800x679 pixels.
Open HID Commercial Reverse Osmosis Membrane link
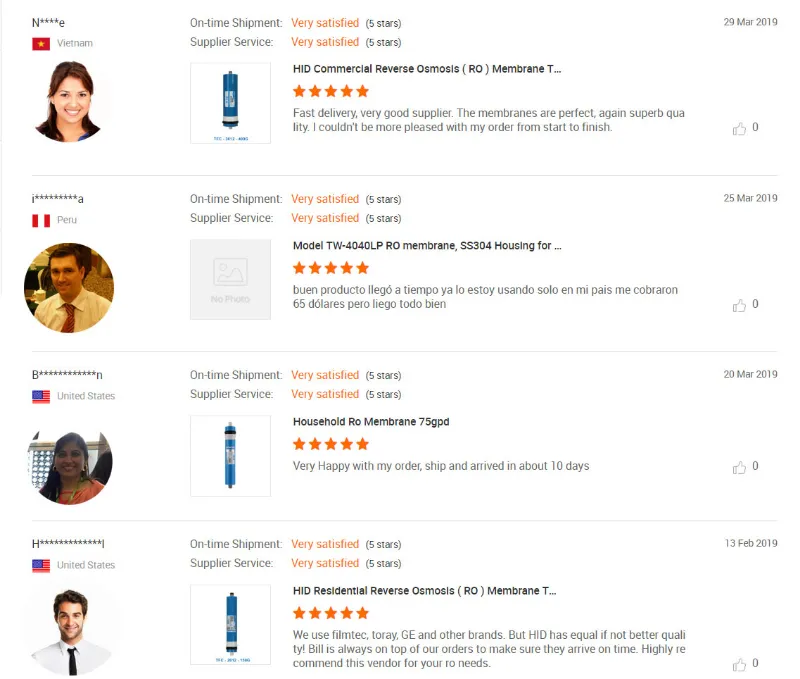(x=427, y=69)
